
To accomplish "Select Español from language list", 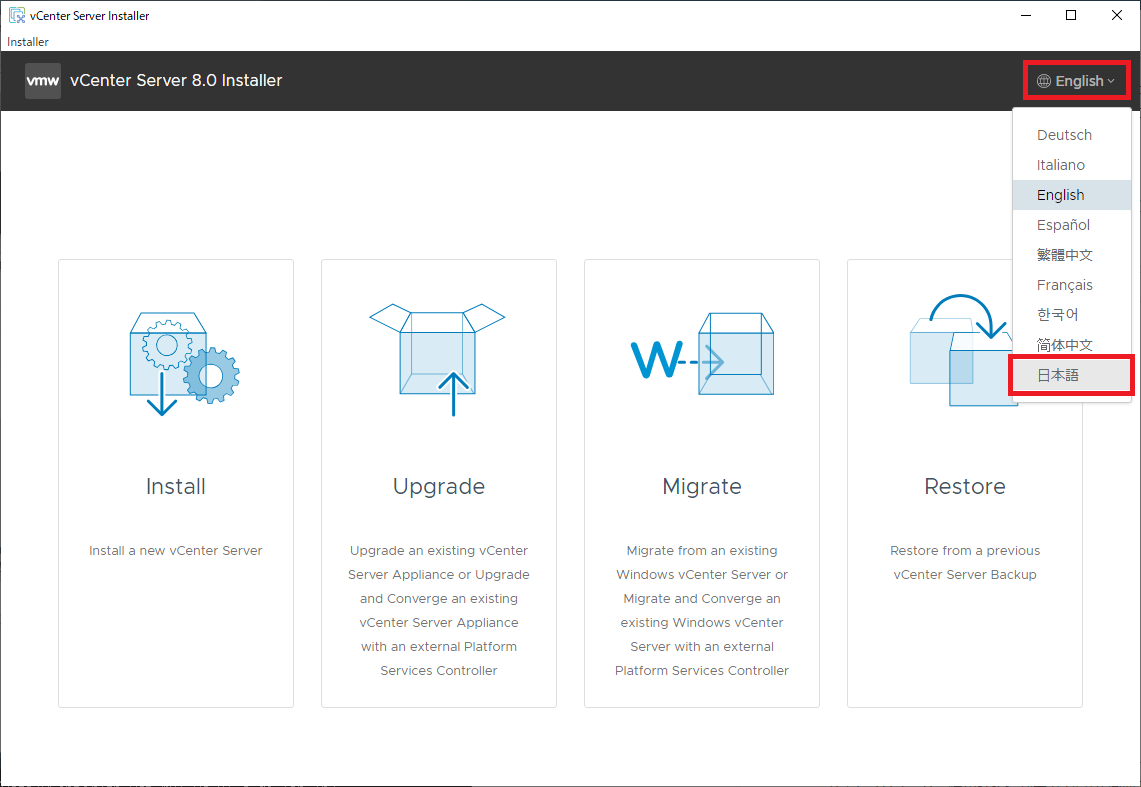I will (x=1072, y=225).
